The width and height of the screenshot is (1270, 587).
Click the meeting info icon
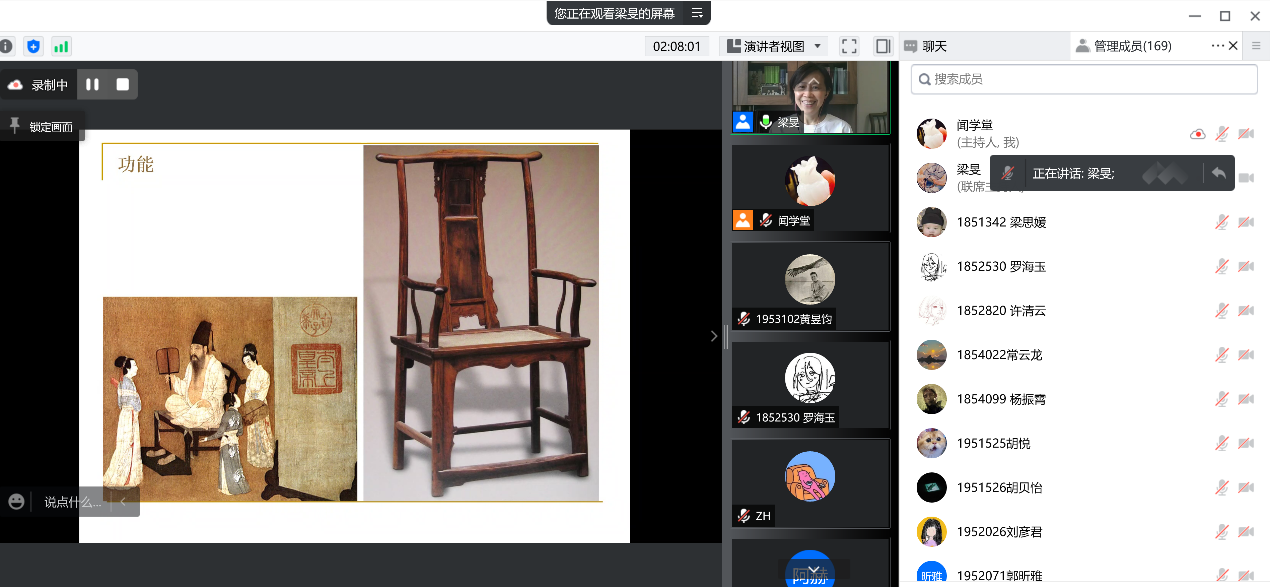[6, 46]
